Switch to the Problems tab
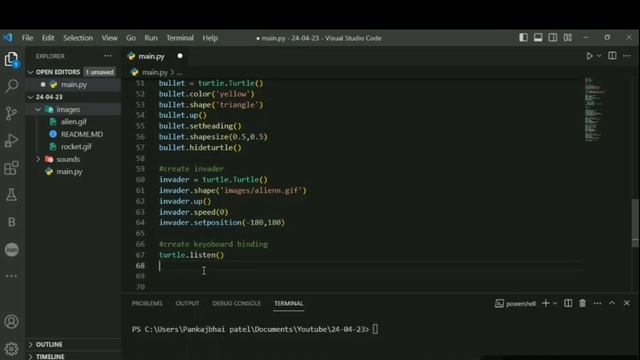 click(147, 303)
